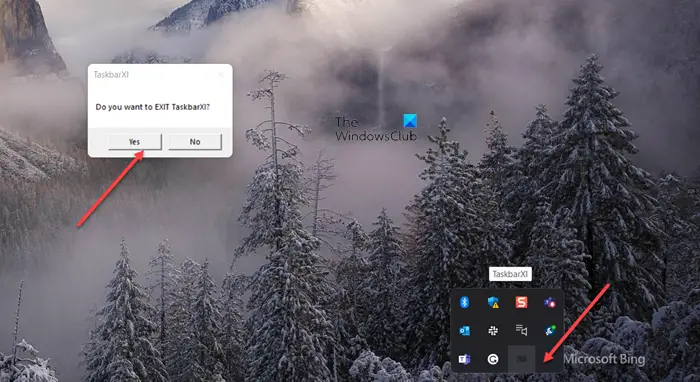This screenshot has width=700, height=382.
Task: Click empty tray slot beside TaskbarXI icon
Action: click(550, 359)
